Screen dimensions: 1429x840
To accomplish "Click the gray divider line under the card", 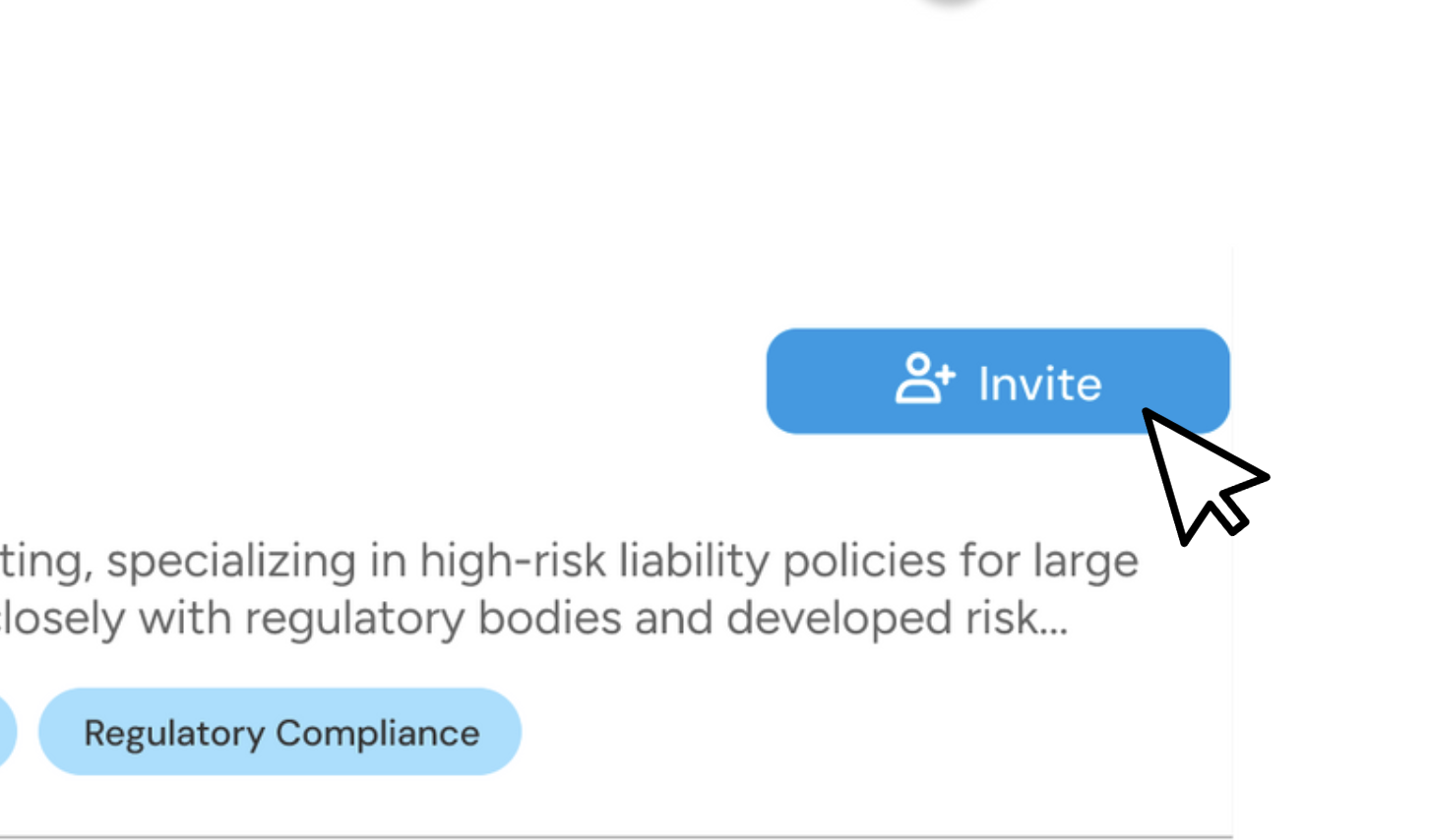I will point(616,837).
